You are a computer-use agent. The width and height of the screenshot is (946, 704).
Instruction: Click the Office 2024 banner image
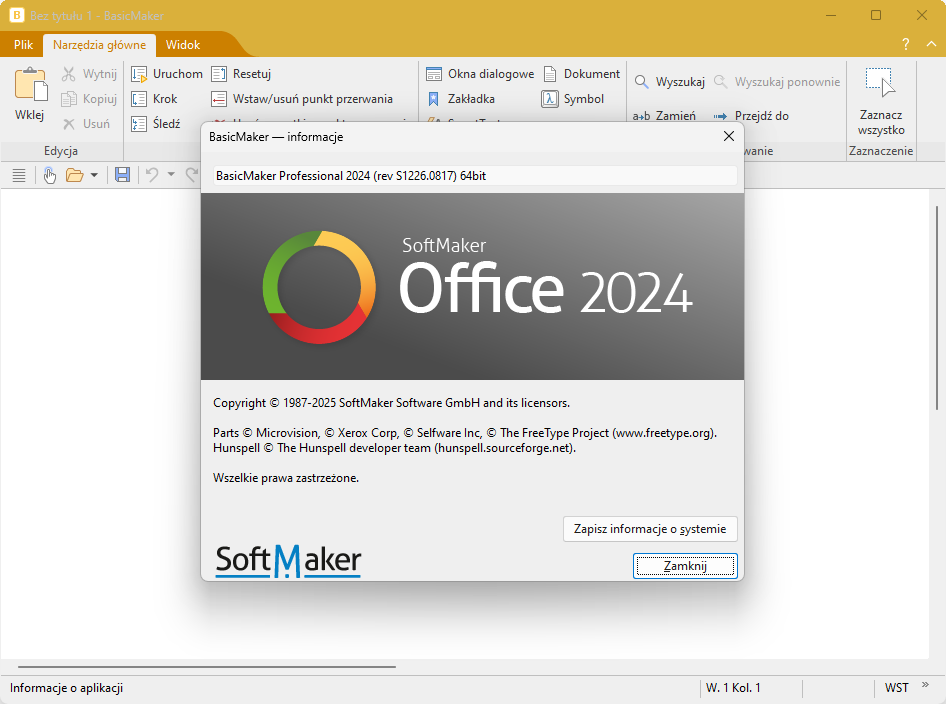coord(472,287)
